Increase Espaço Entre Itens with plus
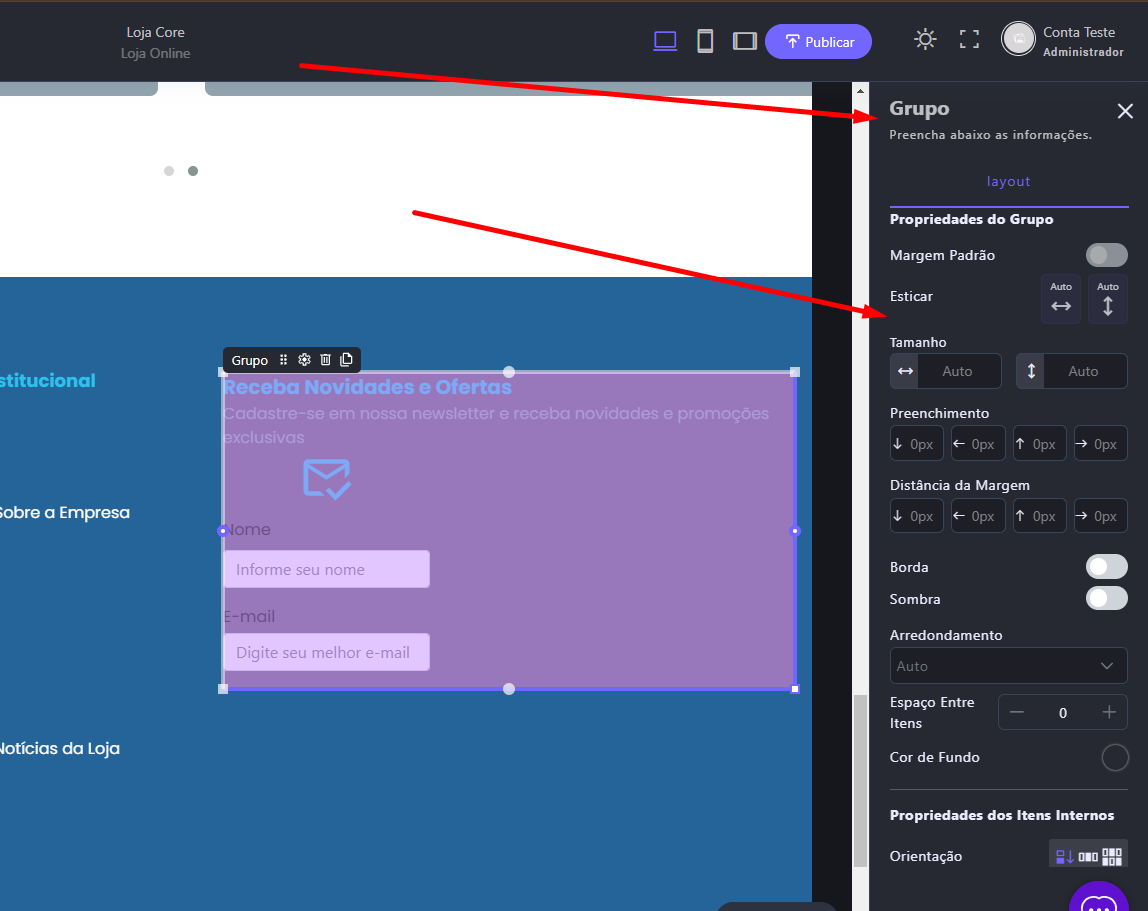The image size is (1148, 911). (x=1108, y=713)
